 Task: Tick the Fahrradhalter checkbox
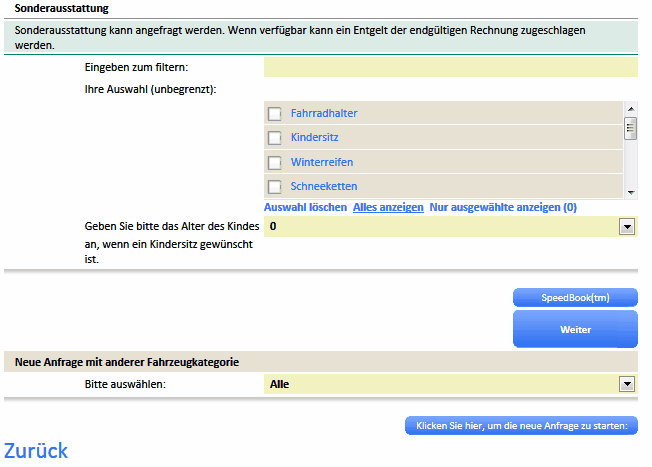click(275, 114)
